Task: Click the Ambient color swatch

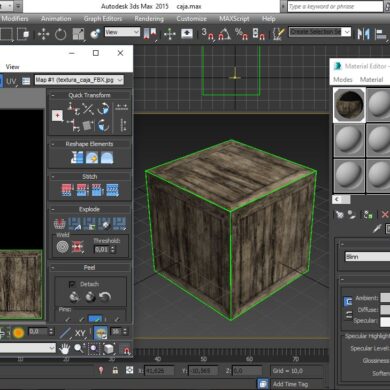Action: tap(385, 298)
